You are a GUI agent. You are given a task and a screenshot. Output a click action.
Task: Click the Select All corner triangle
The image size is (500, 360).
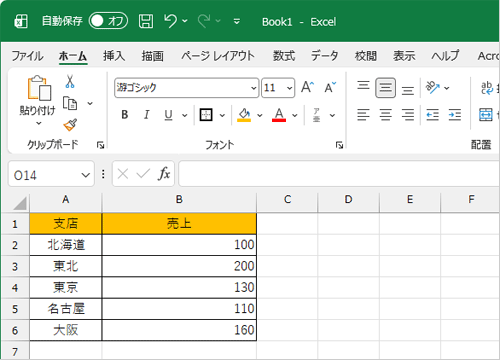20,203
